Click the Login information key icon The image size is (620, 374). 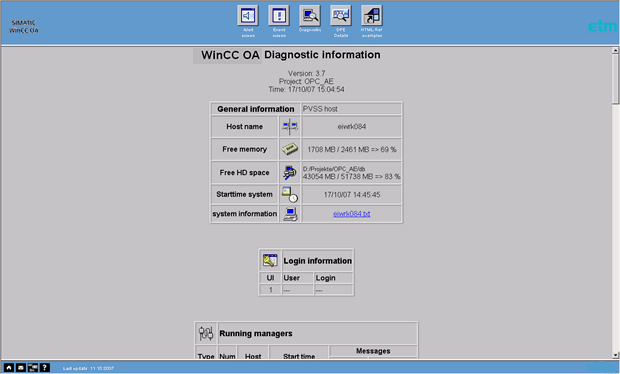(270, 261)
